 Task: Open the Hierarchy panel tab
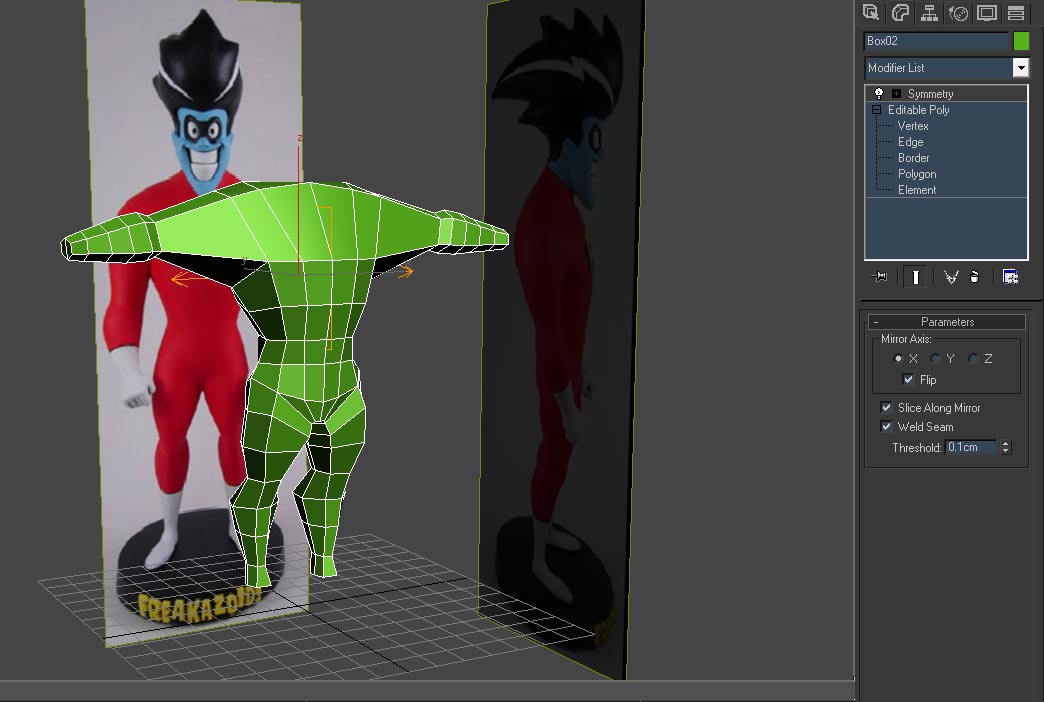(x=929, y=13)
